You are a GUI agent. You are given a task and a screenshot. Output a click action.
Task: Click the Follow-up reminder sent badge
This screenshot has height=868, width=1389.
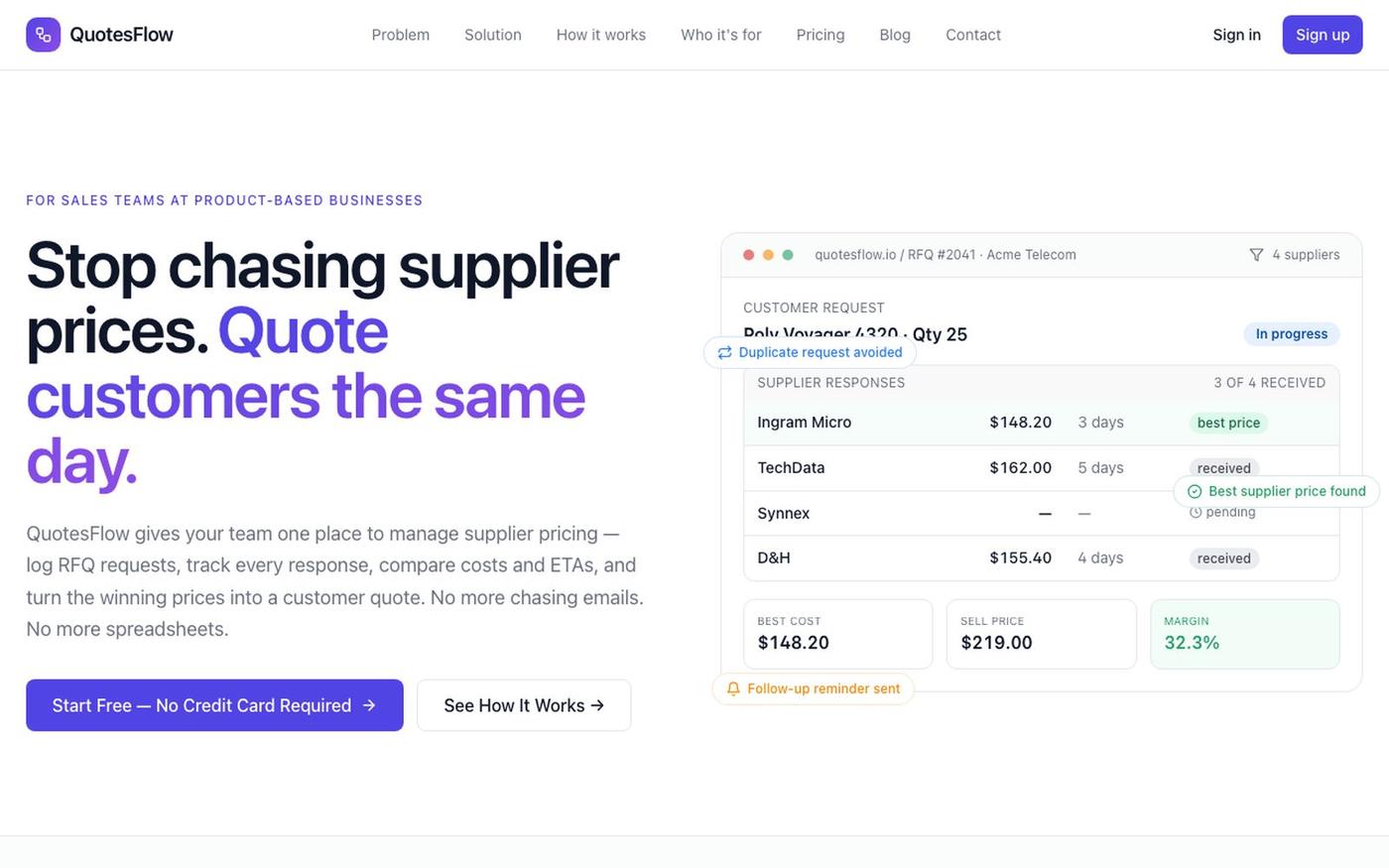814,688
